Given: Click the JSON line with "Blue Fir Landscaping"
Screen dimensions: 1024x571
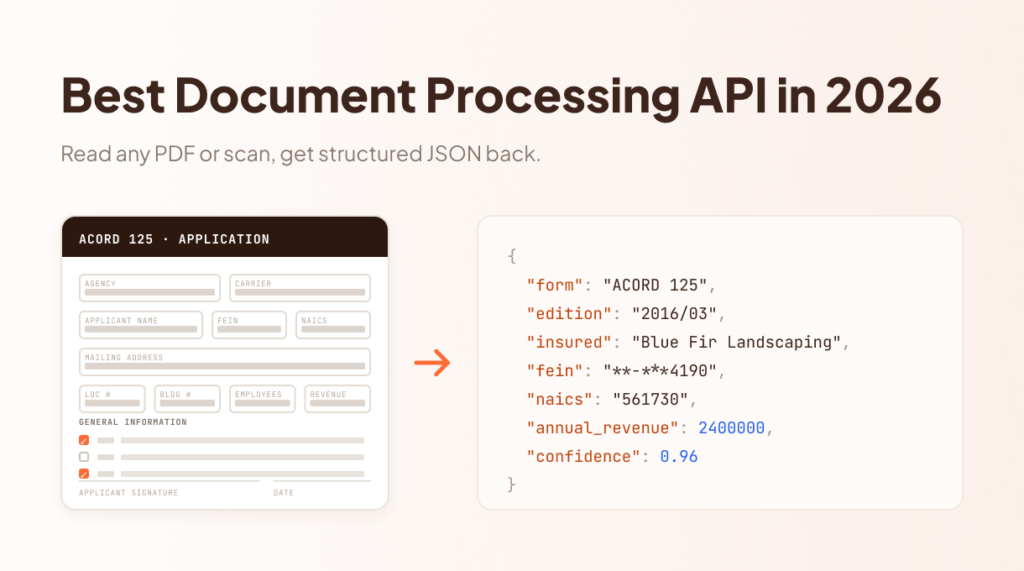Looking at the screenshot, I should [x=688, y=342].
